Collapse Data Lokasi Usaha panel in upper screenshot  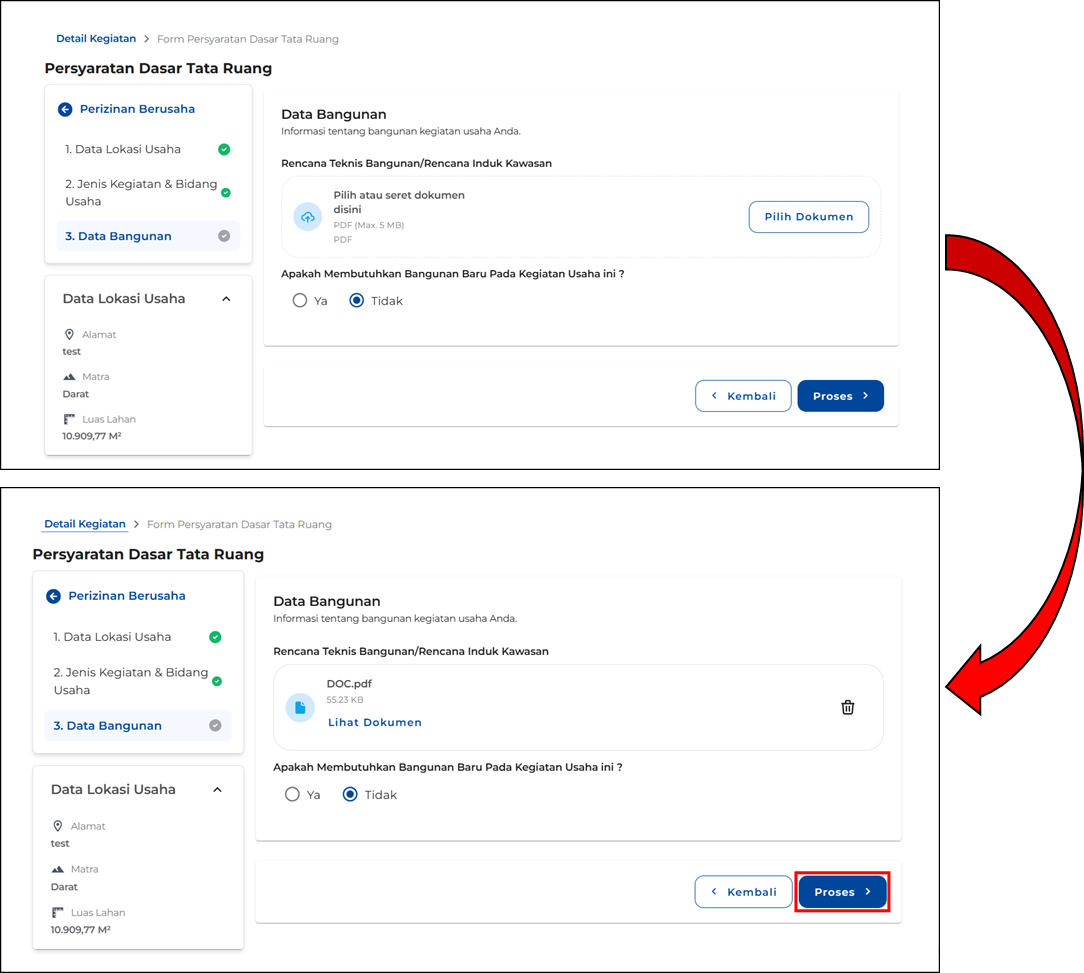(x=226, y=299)
